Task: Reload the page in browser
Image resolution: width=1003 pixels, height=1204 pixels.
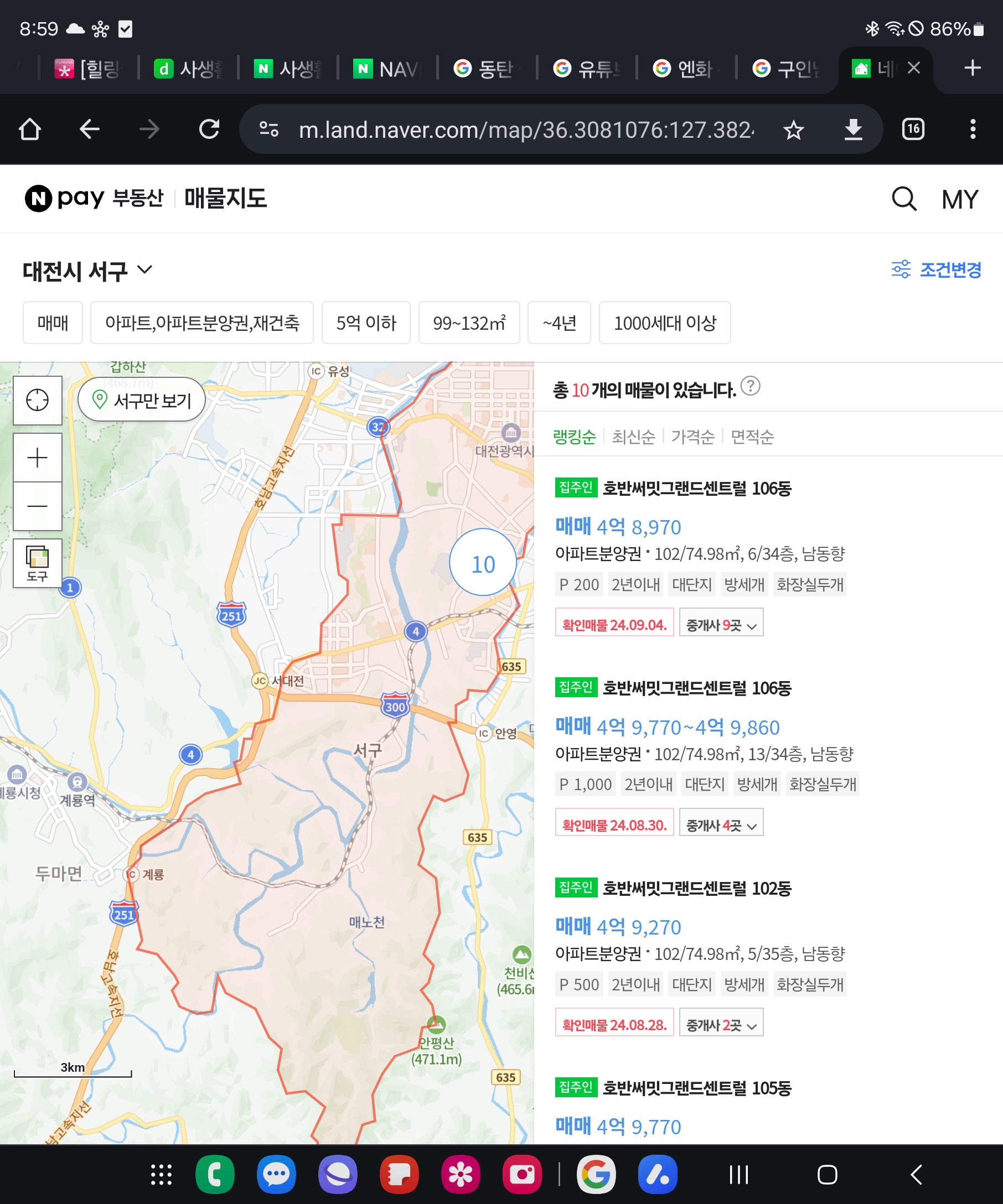Action: click(x=209, y=129)
